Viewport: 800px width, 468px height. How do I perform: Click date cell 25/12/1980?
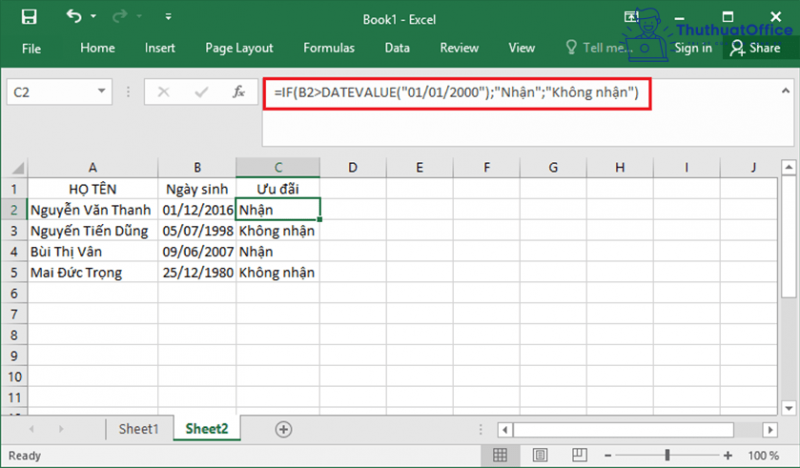pyautogui.click(x=197, y=273)
